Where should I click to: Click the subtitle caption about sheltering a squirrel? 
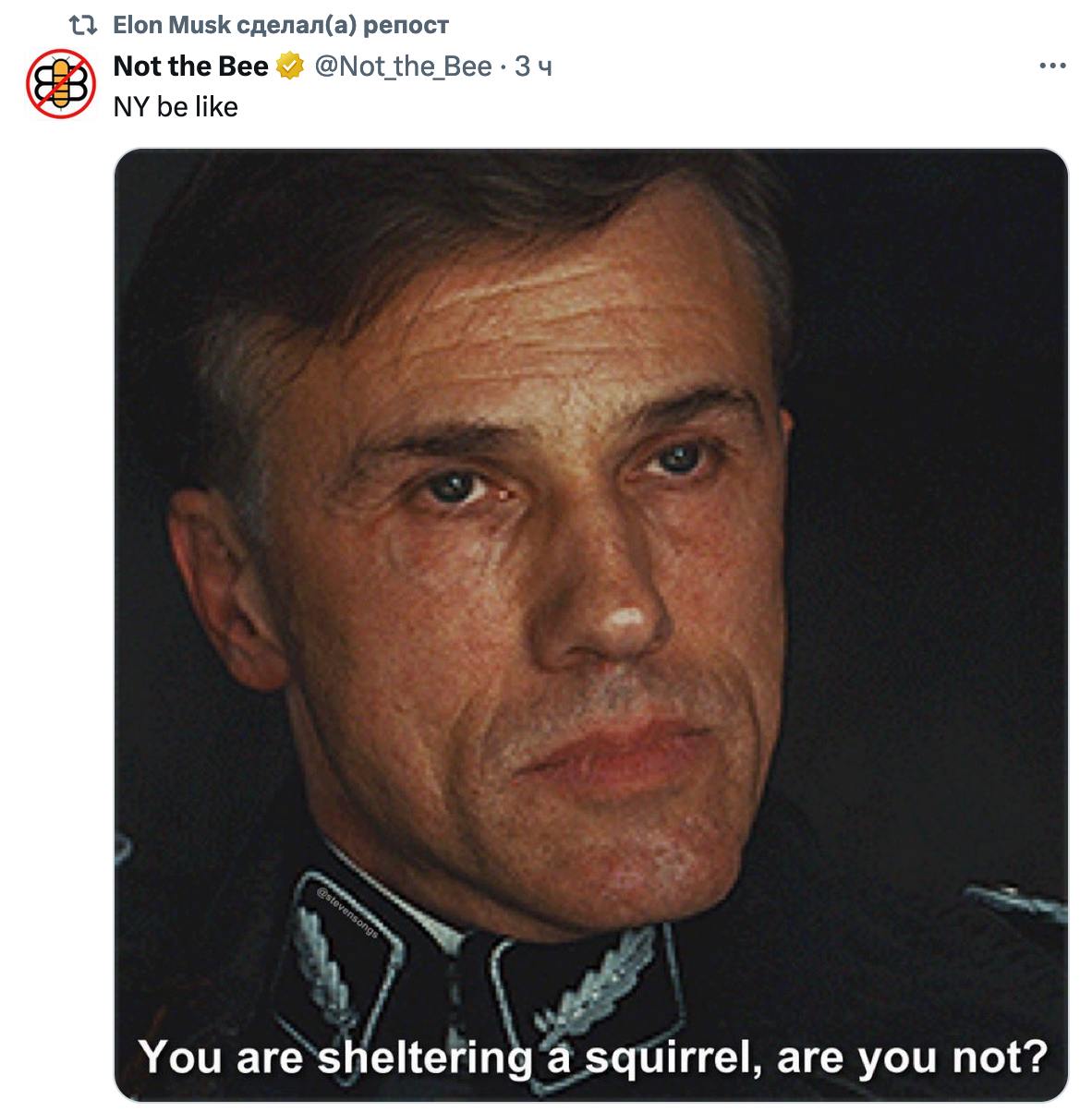coord(593,1057)
